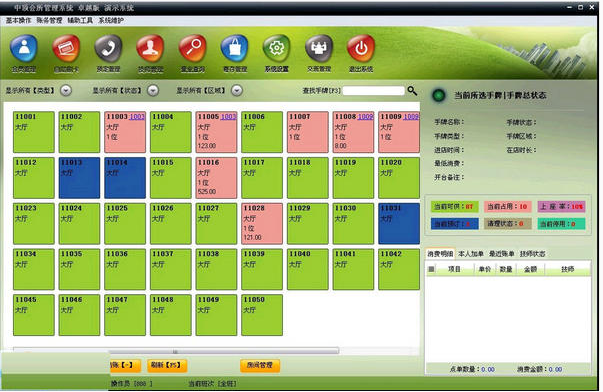Select available card 11001
603x392 pixels.
(x=34, y=132)
